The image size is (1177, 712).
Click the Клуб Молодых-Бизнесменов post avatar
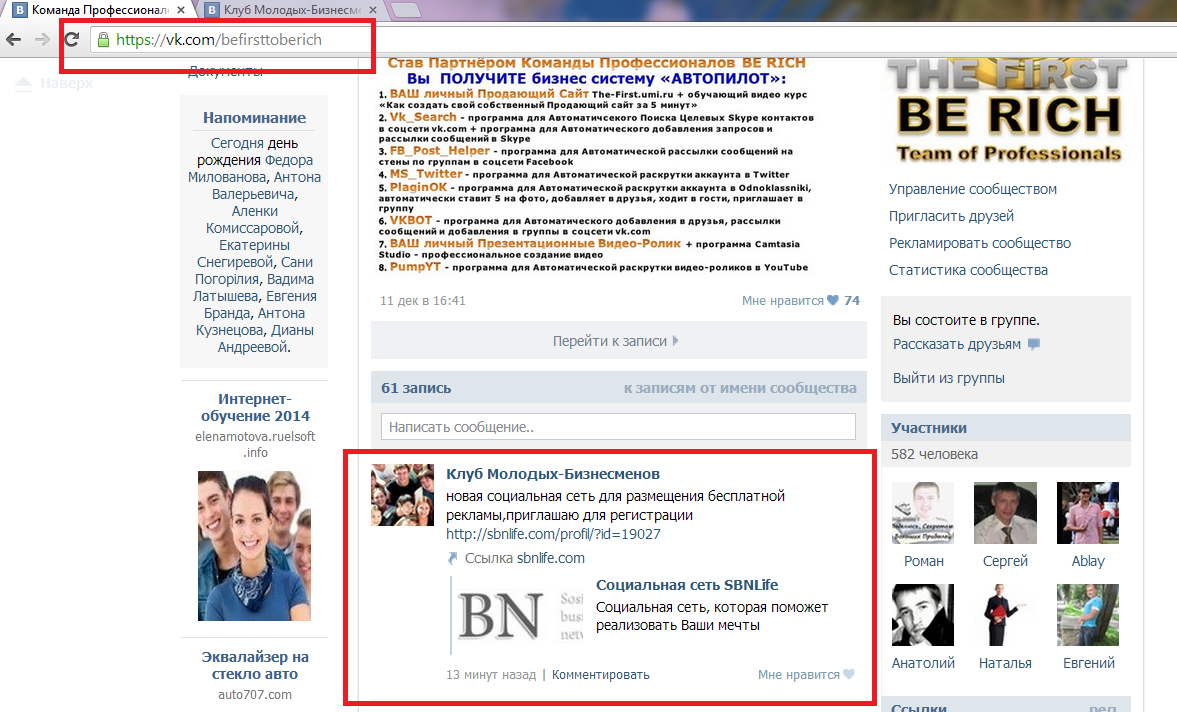402,494
